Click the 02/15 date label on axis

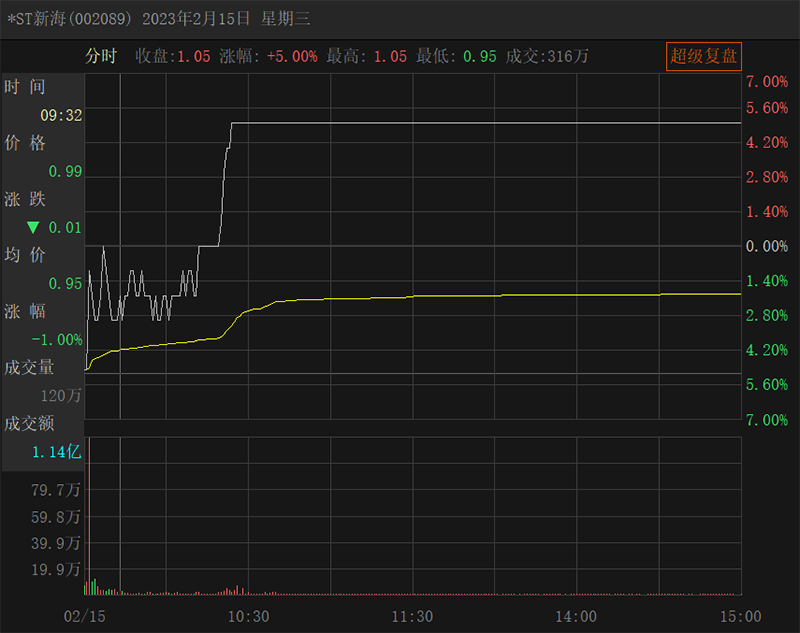pyautogui.click(x=83, y=616)
